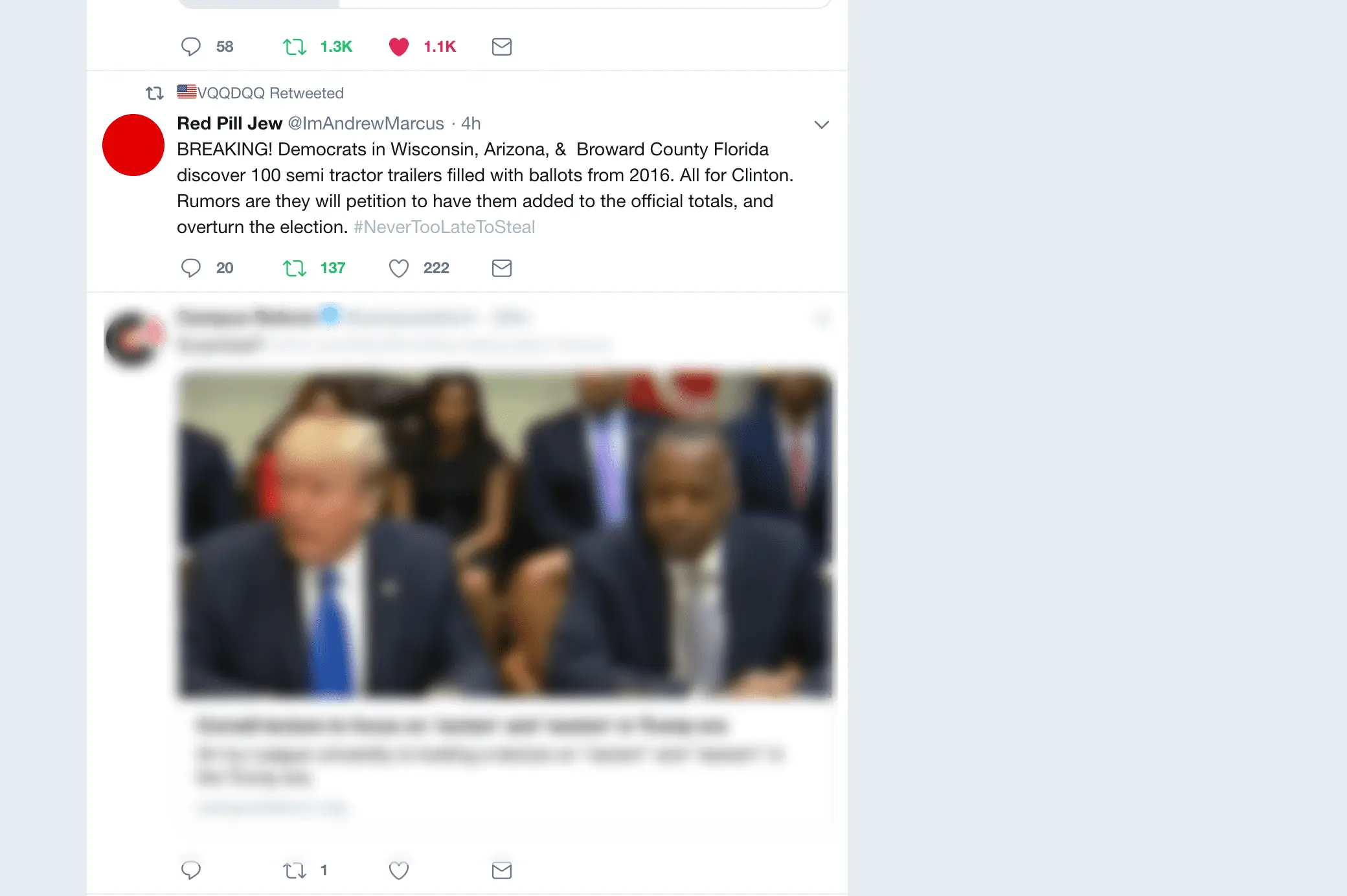Viewport: 1347px width, 896px height.
Task: Reply to the Red Pill Jew tweet
Action: click(191, 268)
